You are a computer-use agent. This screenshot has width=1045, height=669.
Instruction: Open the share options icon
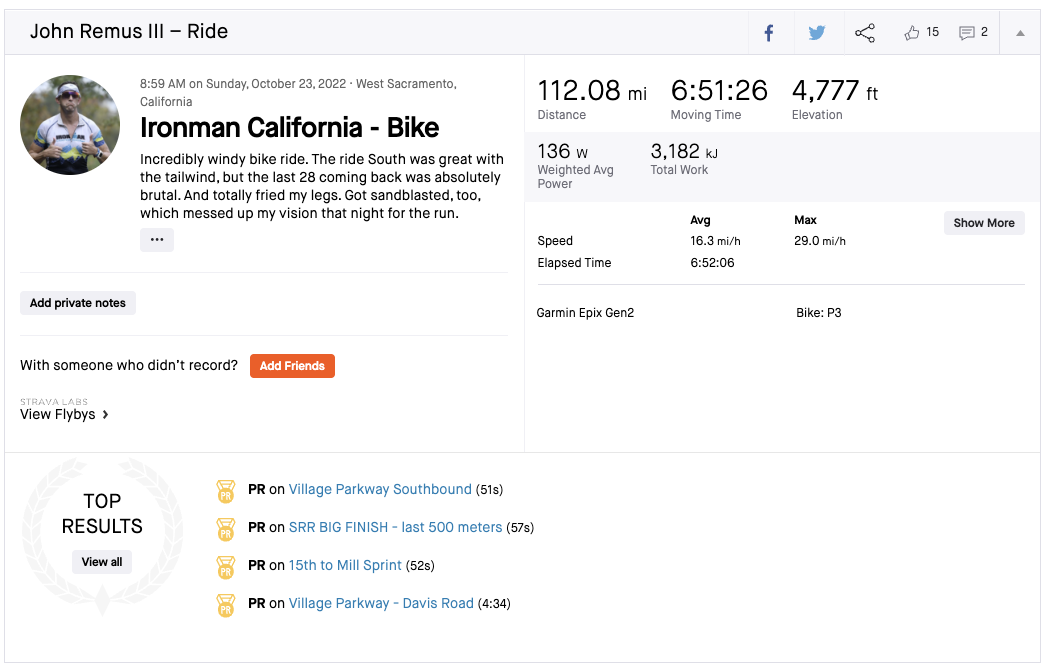pyautogui.click(x=865, y=33)
